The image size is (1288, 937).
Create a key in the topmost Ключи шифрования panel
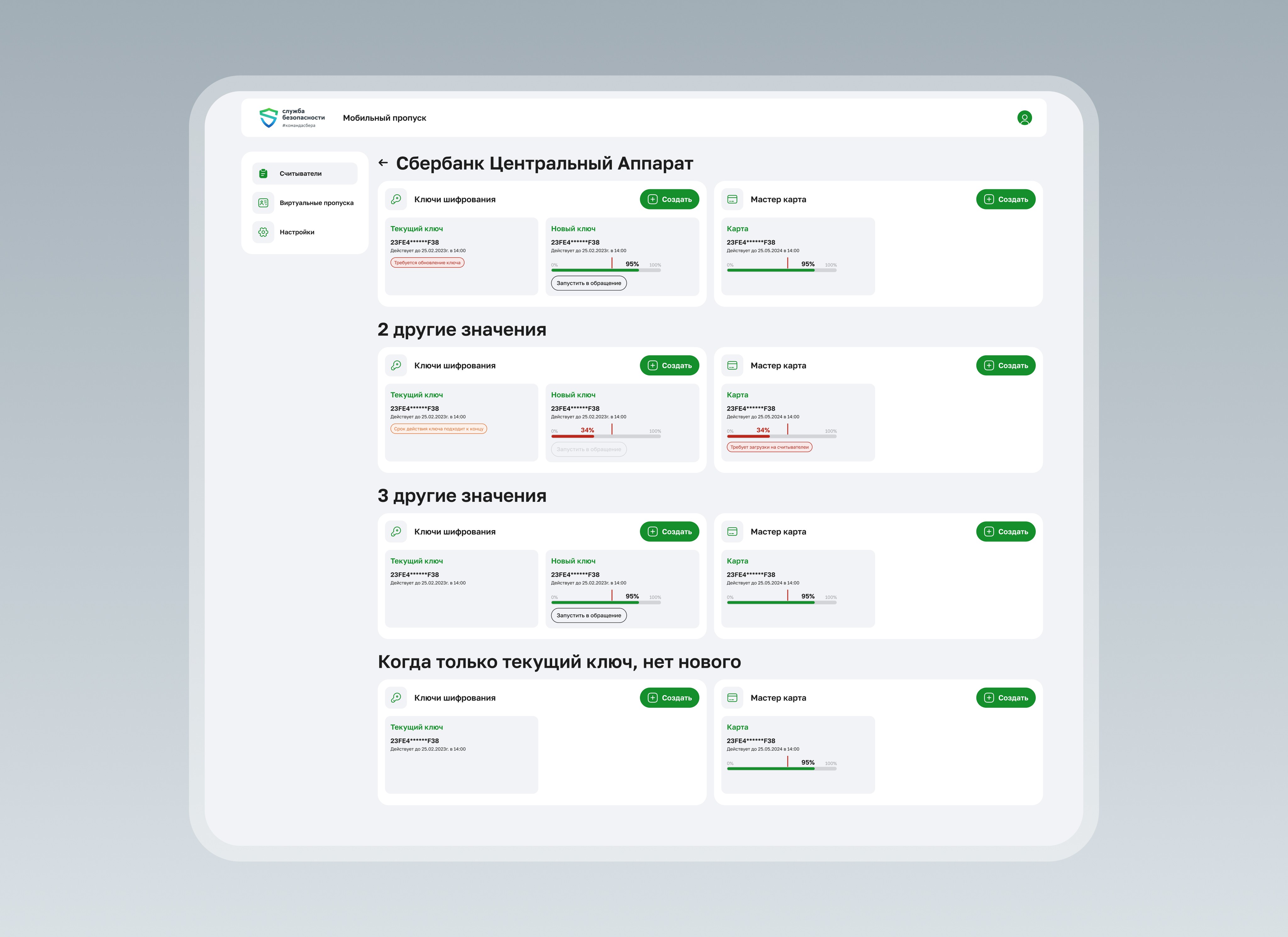tap(669, 199)
